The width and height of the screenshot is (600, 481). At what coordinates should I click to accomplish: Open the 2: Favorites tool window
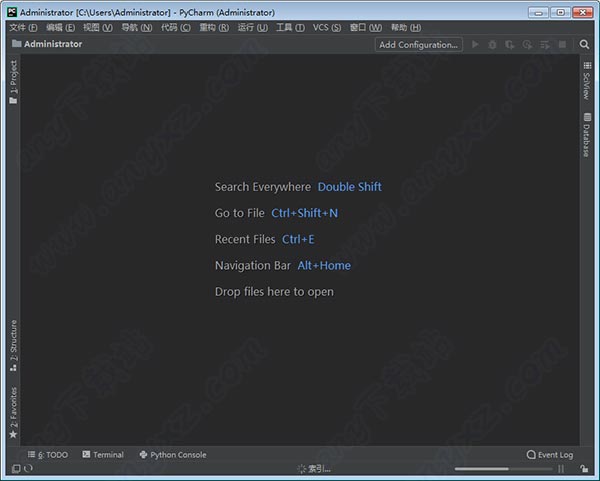(13, 413)
